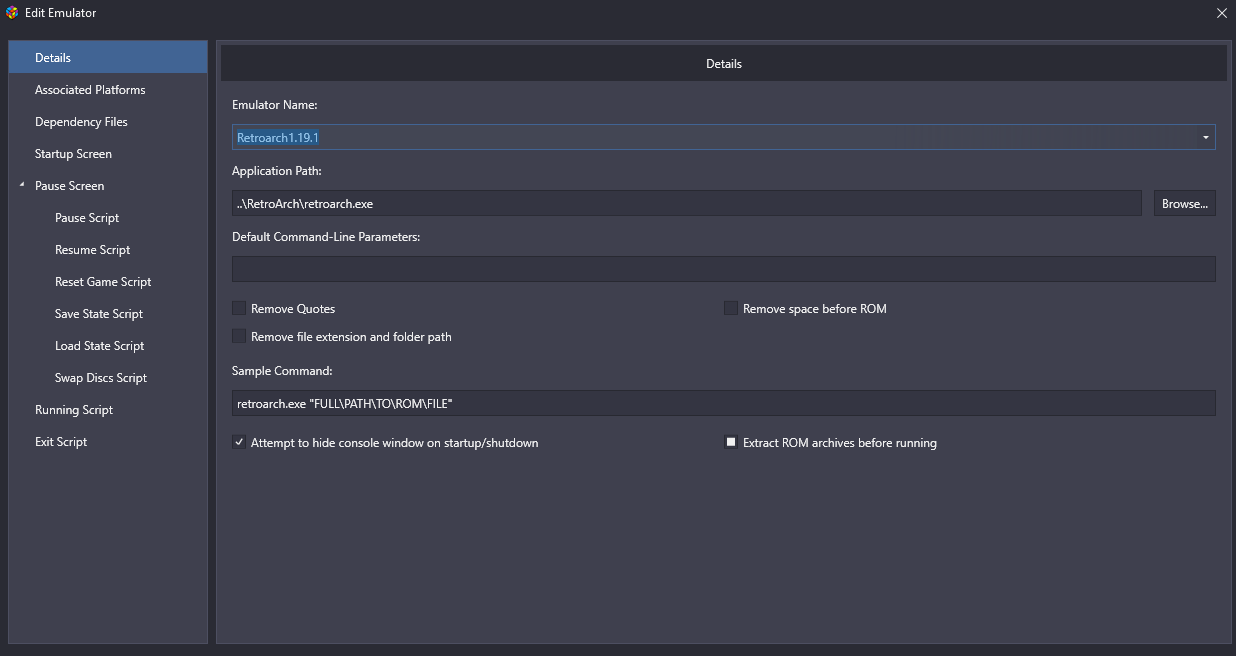Enable the Remove Quotes checkbox

(239, 308)
